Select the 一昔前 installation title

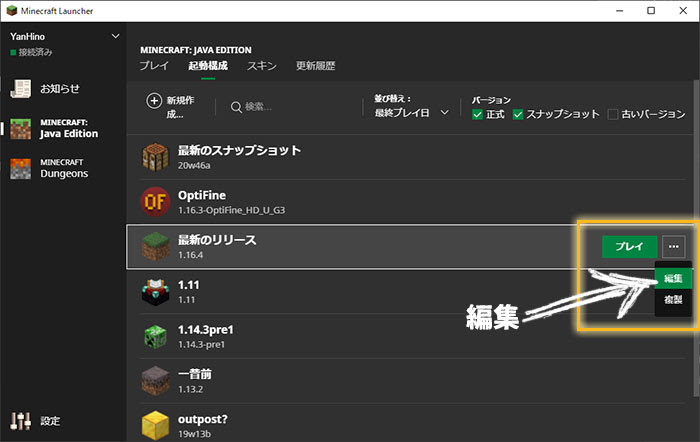(195, 374)
